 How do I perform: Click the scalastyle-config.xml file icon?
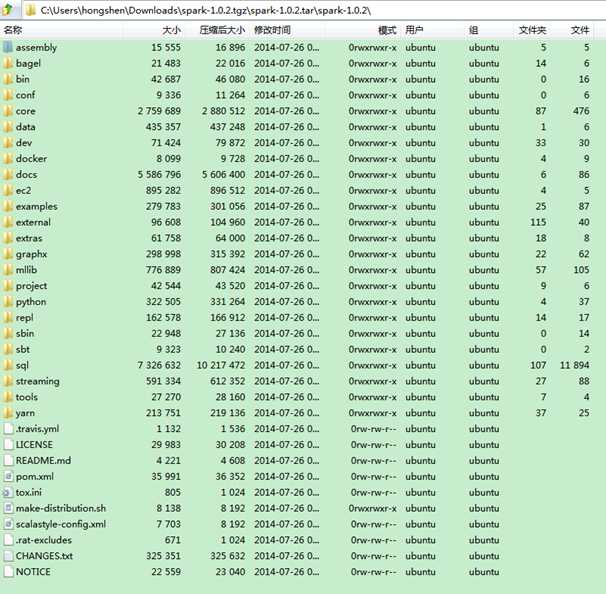(x=8, y=524)
